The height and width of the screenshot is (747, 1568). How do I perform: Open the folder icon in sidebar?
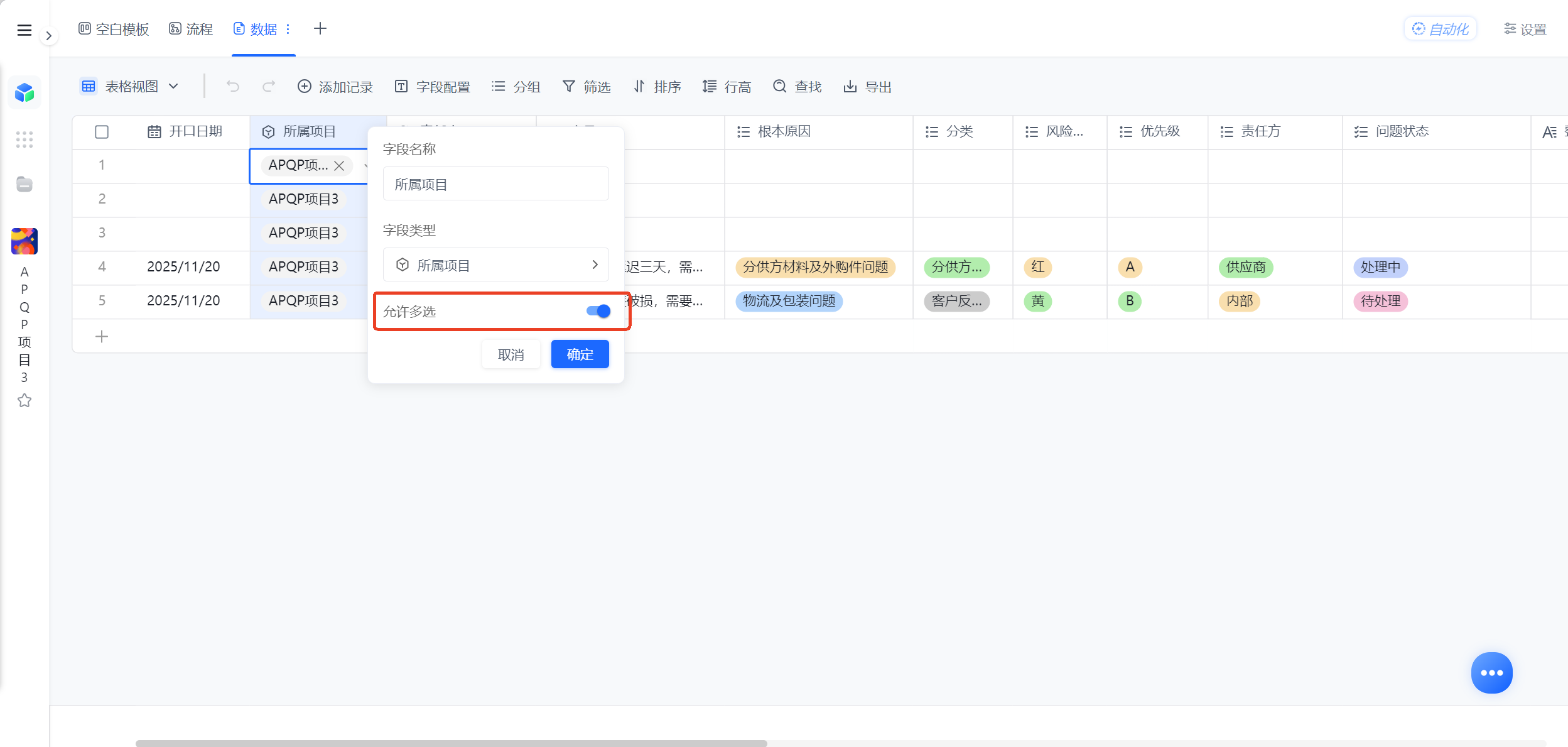pos(24,184)
